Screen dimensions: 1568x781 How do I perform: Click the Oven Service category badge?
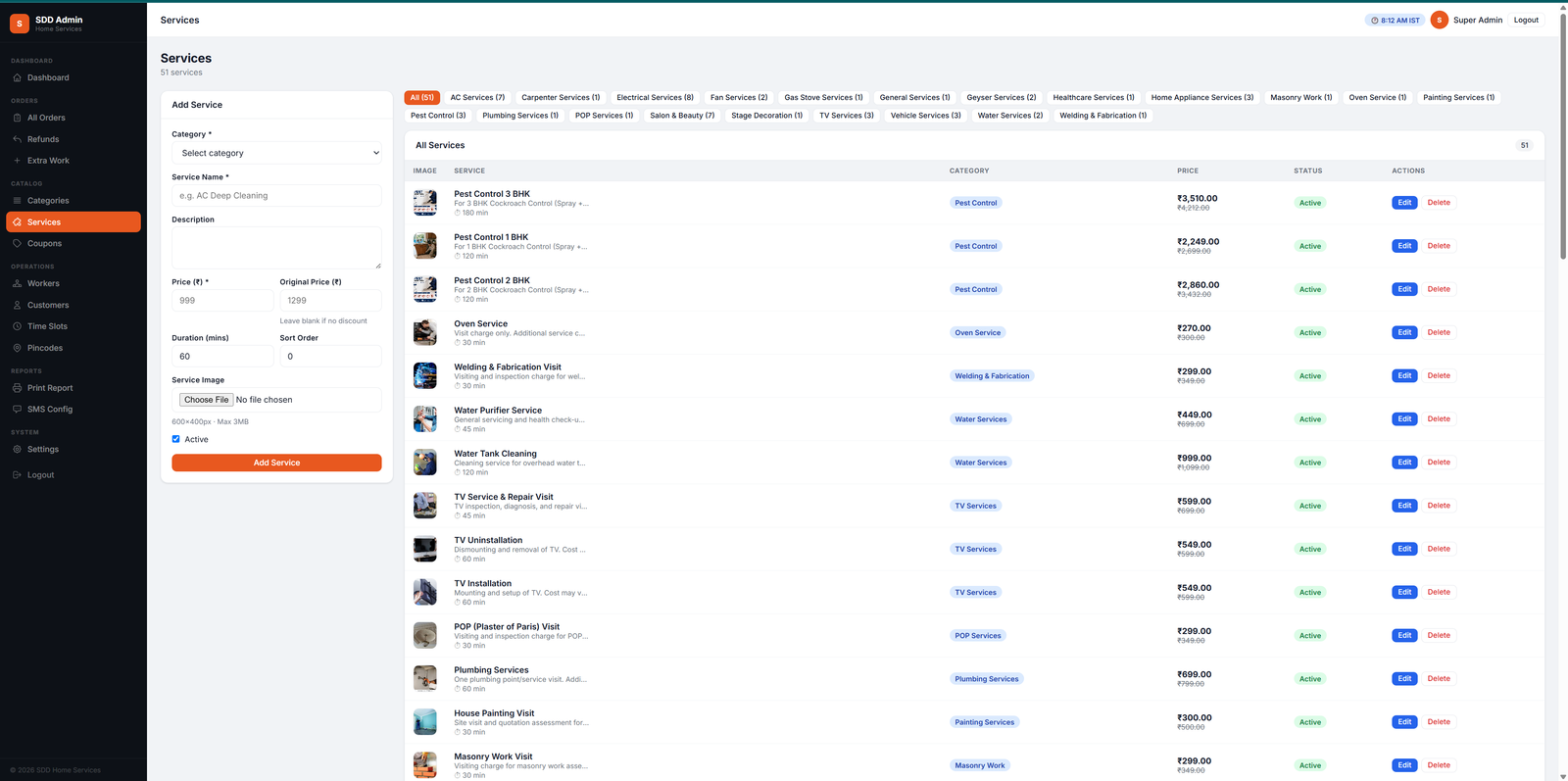(978, 333)
